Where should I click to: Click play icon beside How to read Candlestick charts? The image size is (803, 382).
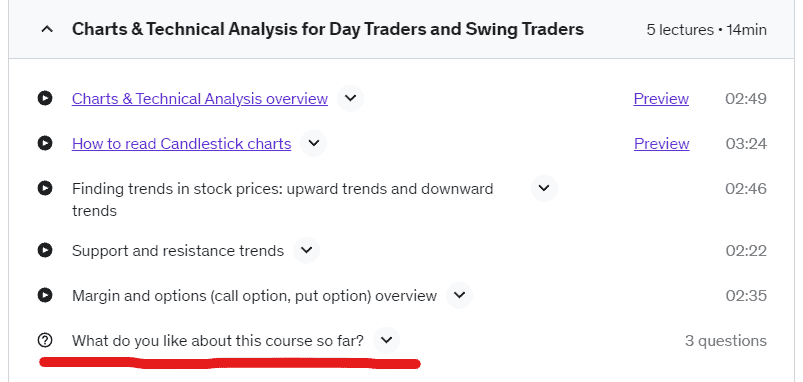pos(45,143)
